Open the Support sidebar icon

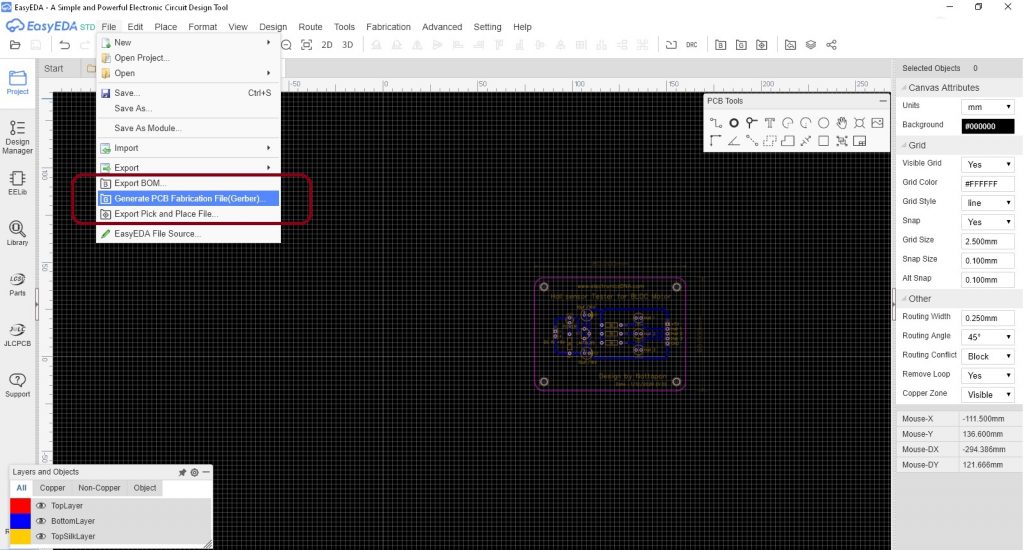point(18,385)
